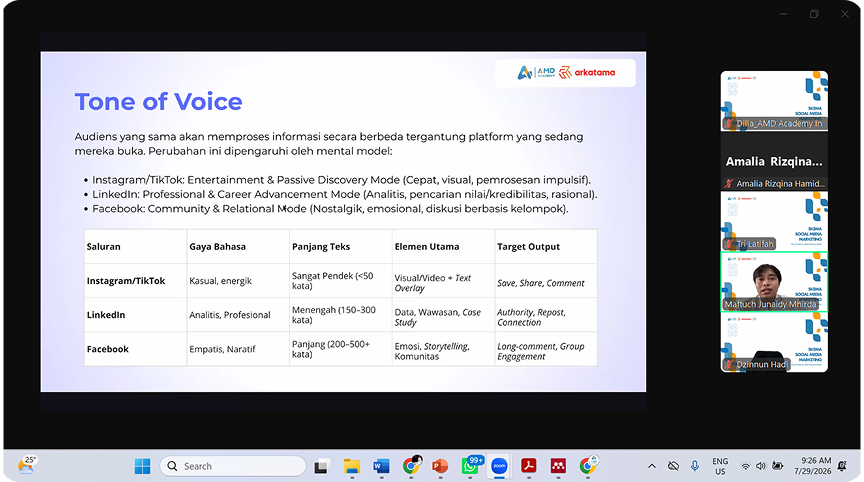864x482 pixels.
Task: Click the taskbar Search box
Action: coord(233,466)
